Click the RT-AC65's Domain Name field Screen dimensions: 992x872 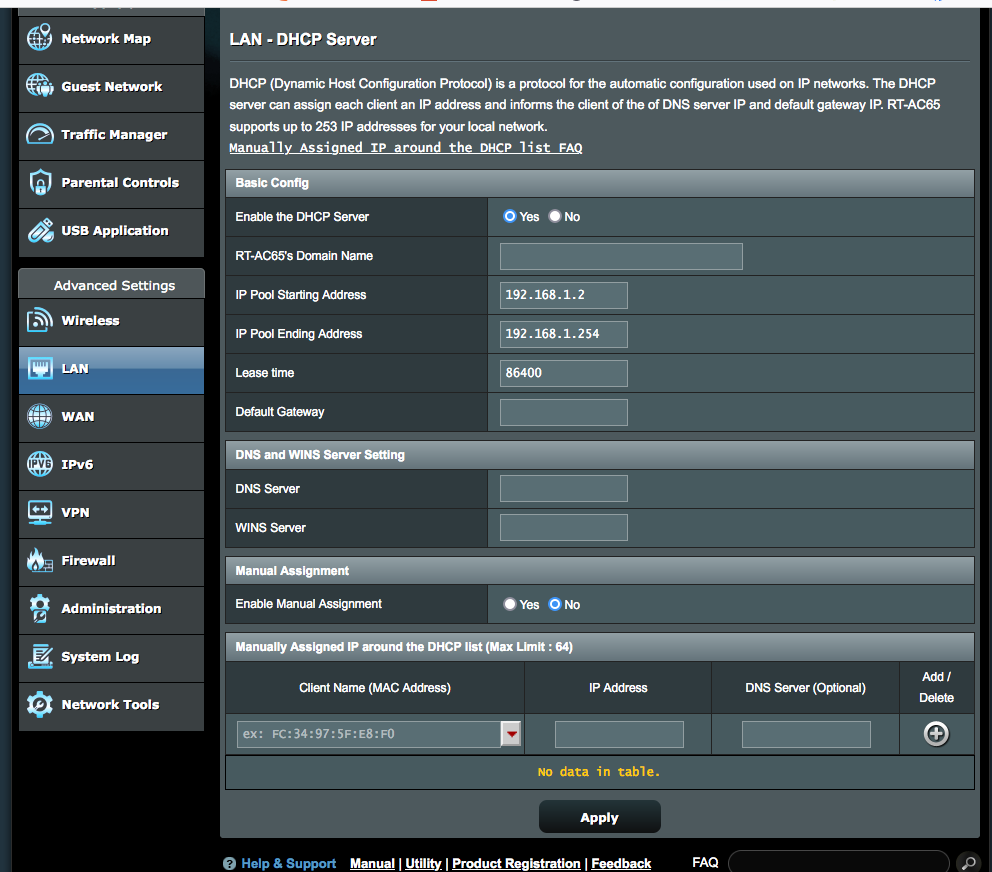(x=621, y=256)
